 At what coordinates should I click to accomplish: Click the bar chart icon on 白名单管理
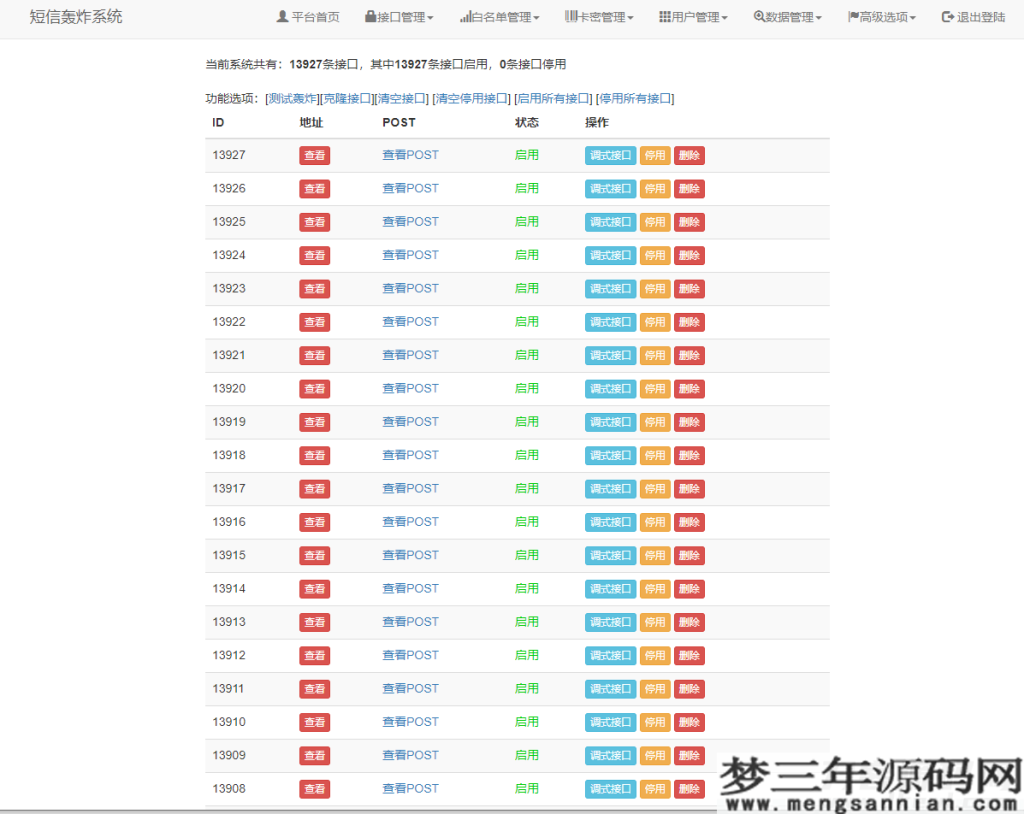(x=465, y=16)
